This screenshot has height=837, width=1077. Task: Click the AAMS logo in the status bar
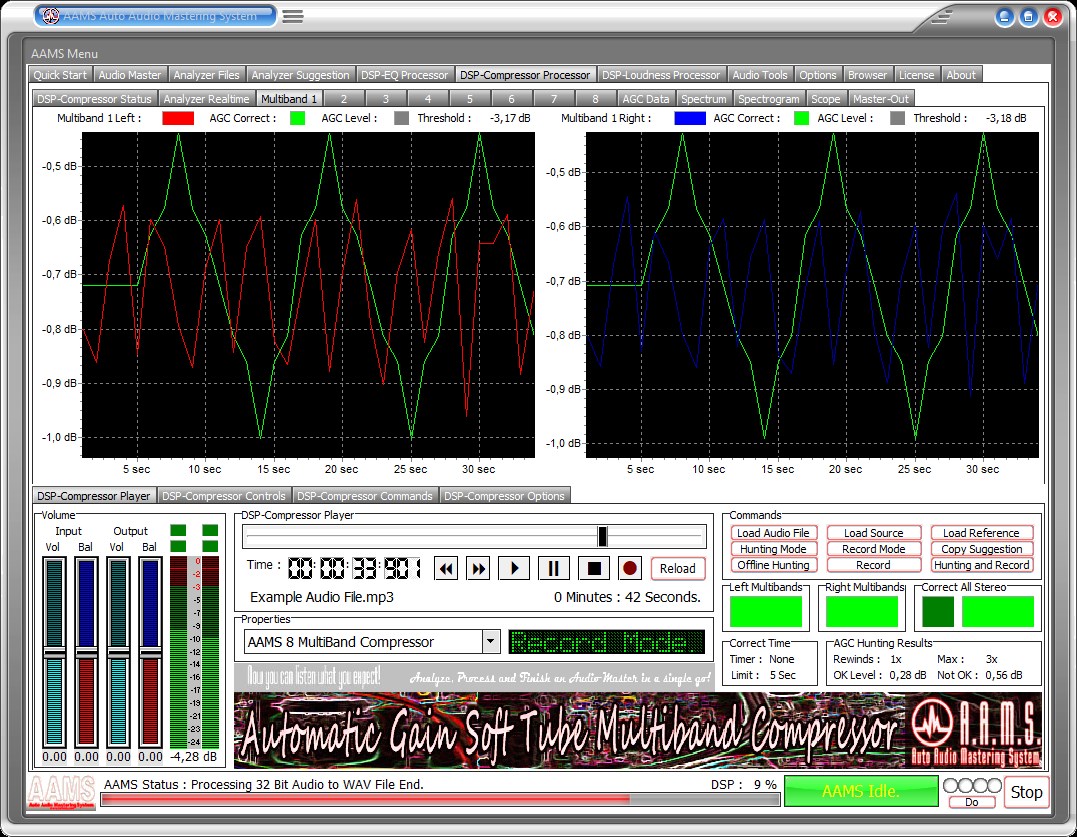point(62,792)
